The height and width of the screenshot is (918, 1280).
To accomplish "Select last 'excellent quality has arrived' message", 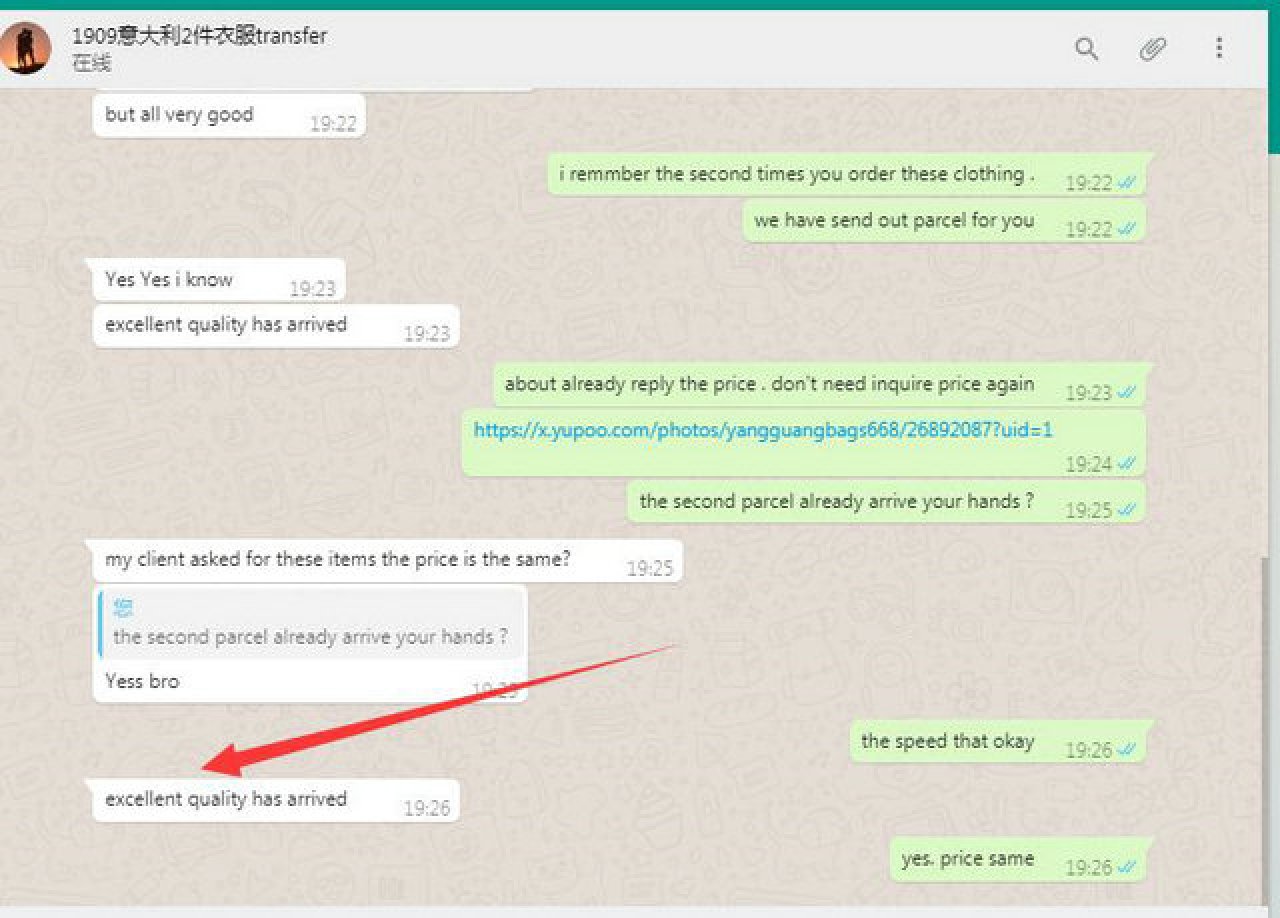I will pos(226,799).
